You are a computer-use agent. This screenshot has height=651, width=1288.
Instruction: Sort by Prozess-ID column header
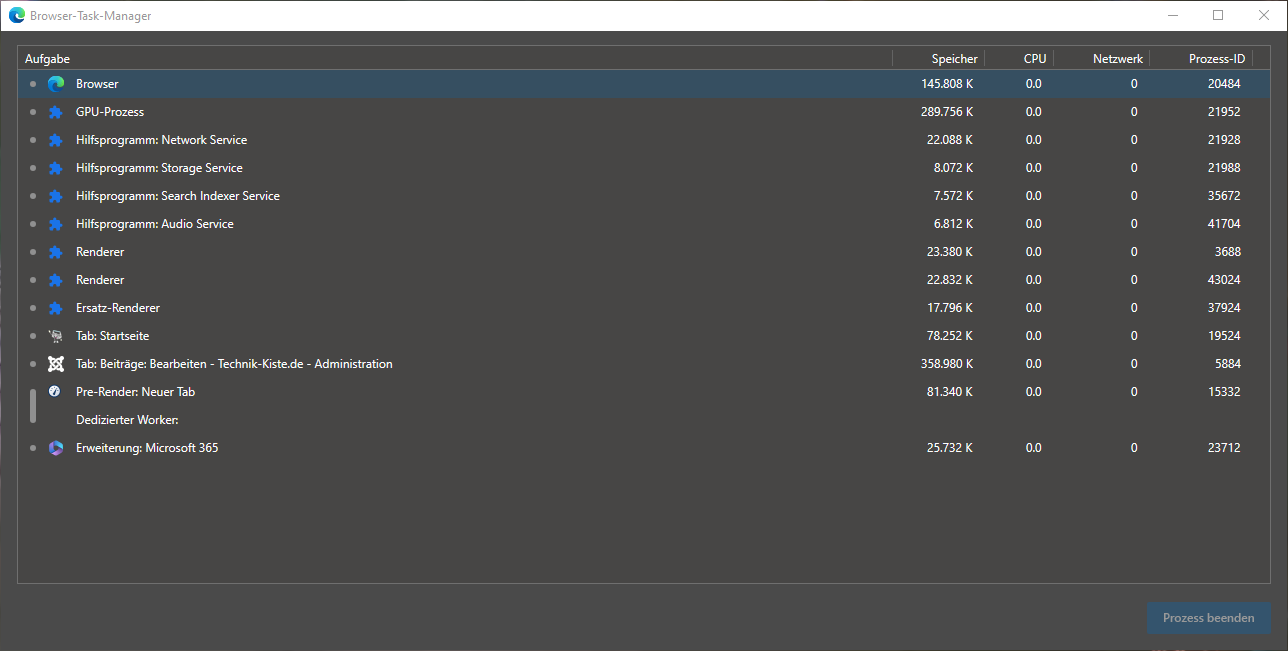pyautogui.click(x=1216, y=59)
